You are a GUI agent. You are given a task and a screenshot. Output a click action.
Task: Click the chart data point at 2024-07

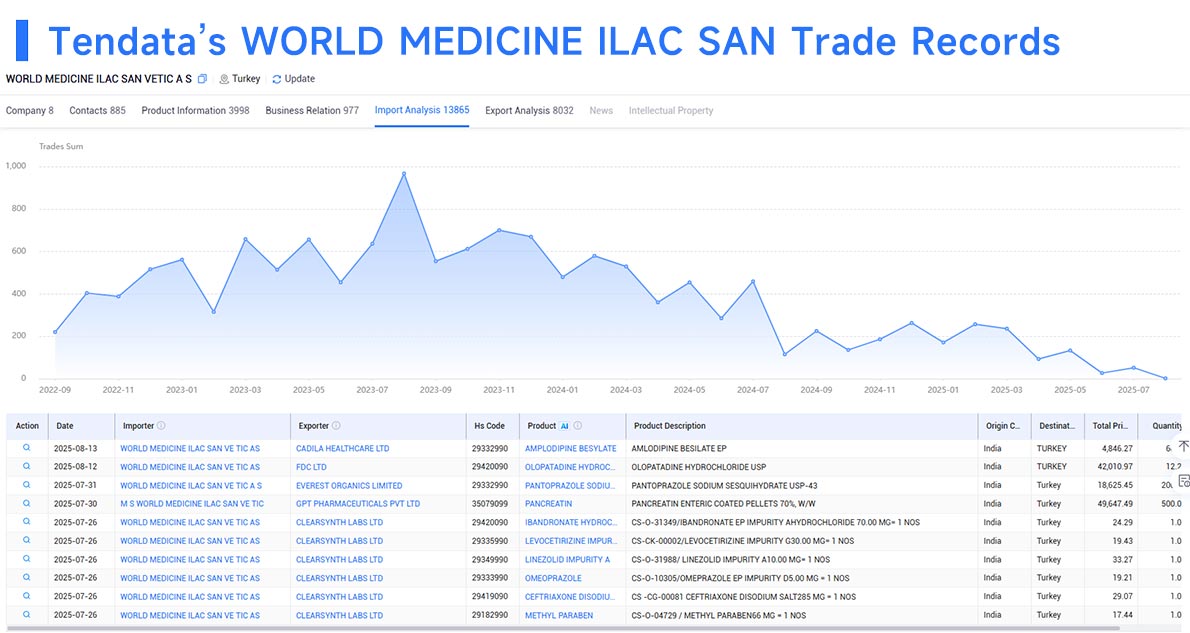(x=753, y=282)
